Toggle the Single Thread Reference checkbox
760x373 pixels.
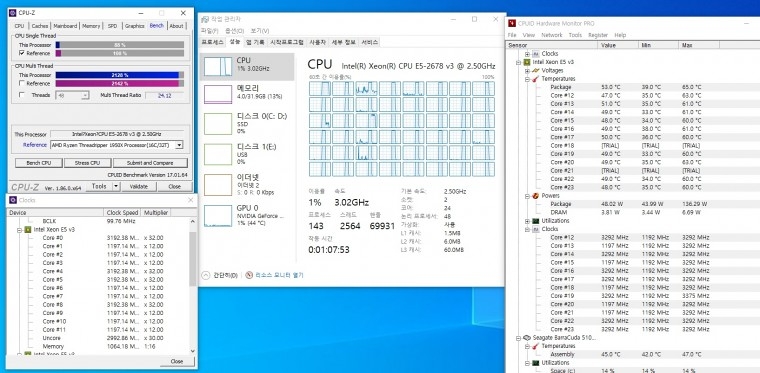click(x=22, y=53)
